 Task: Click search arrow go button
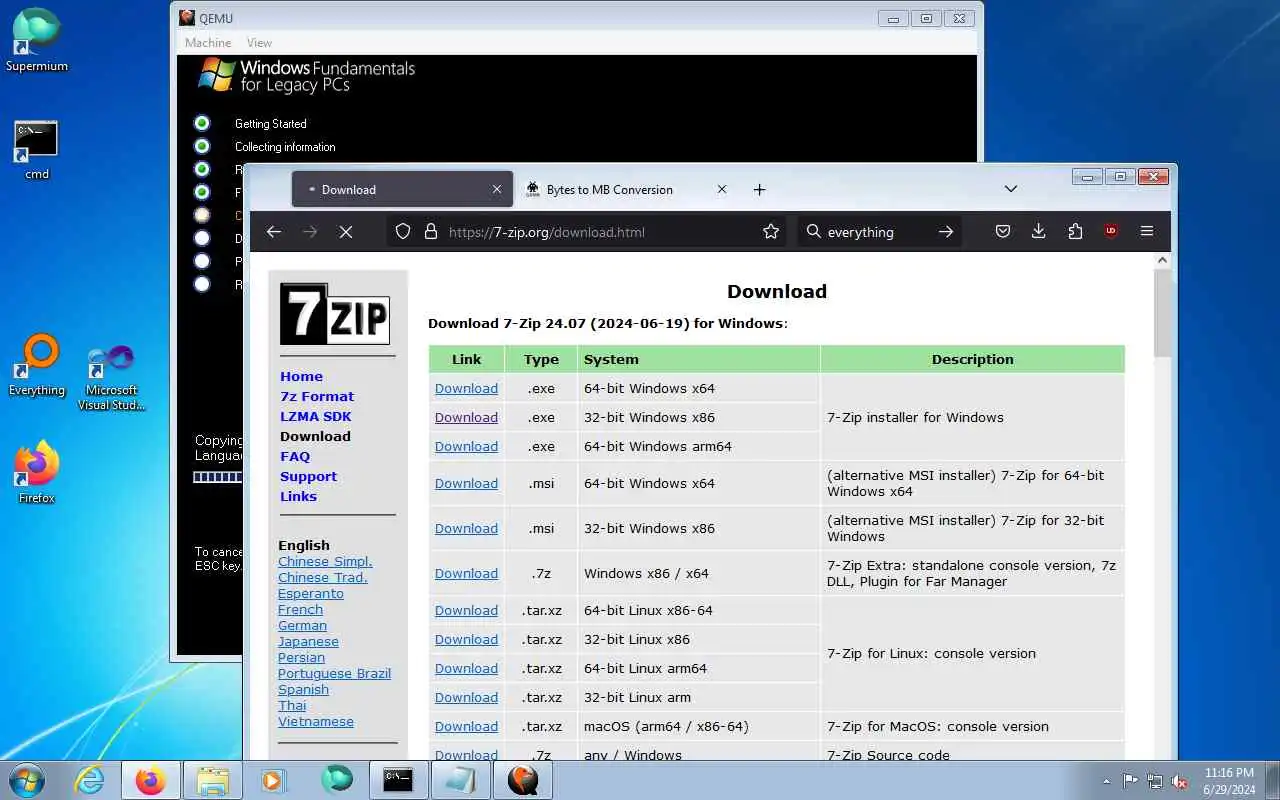click(946, 231)
